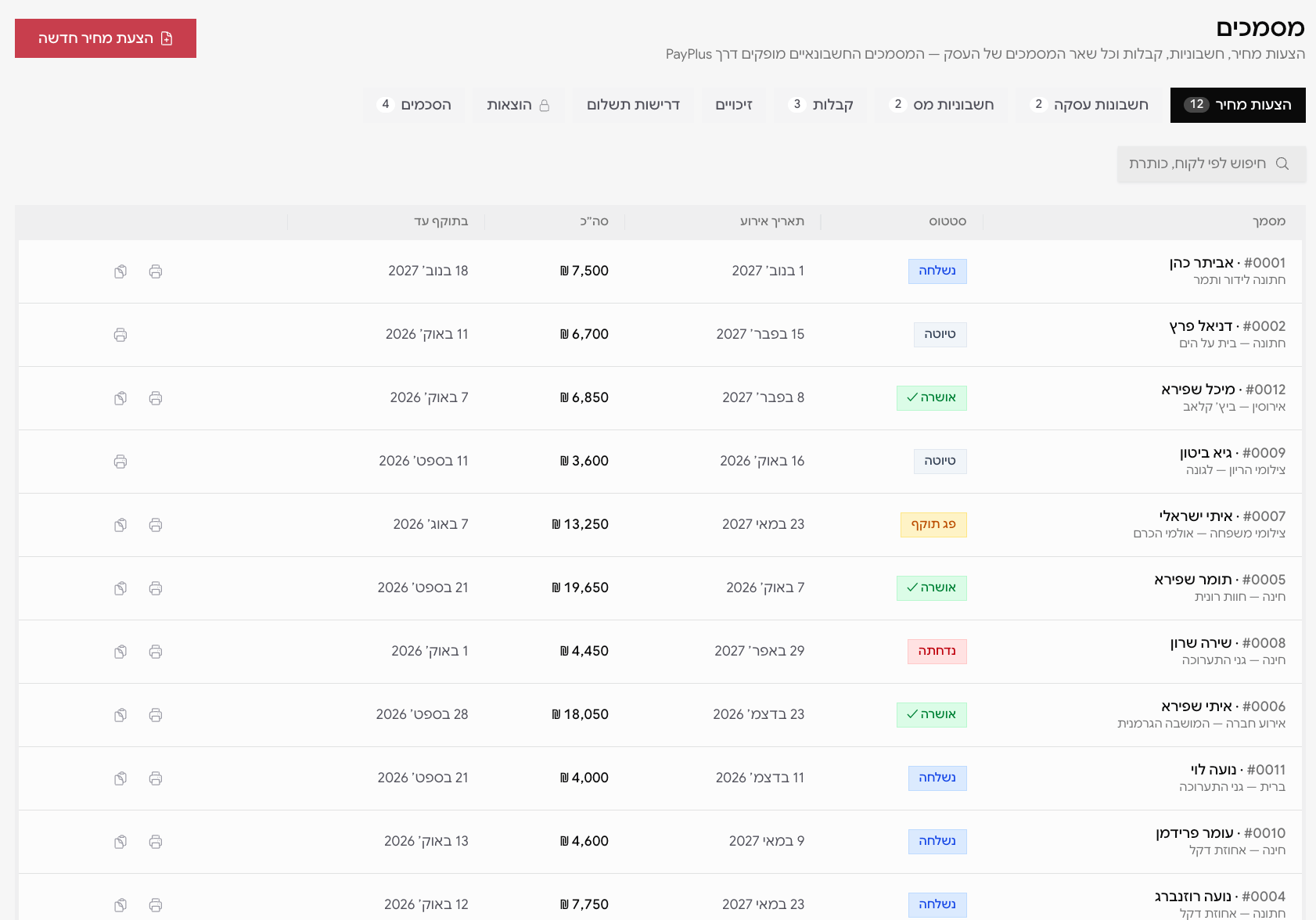Duplicate quote #0001 אביתר כהן
The width and height of the screenshot is (1316, 920).
click(120, 271)
